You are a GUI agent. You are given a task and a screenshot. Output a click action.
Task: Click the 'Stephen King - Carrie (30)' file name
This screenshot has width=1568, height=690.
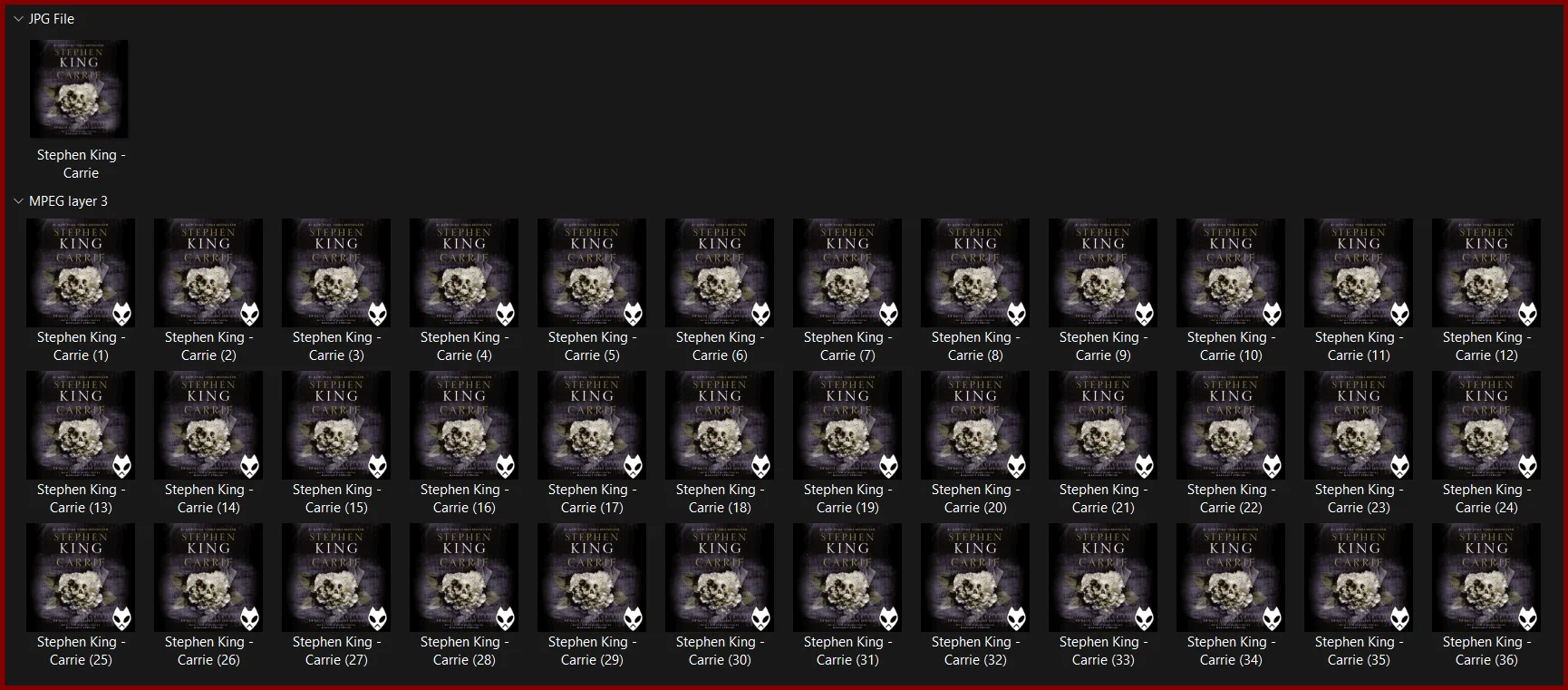720,651
